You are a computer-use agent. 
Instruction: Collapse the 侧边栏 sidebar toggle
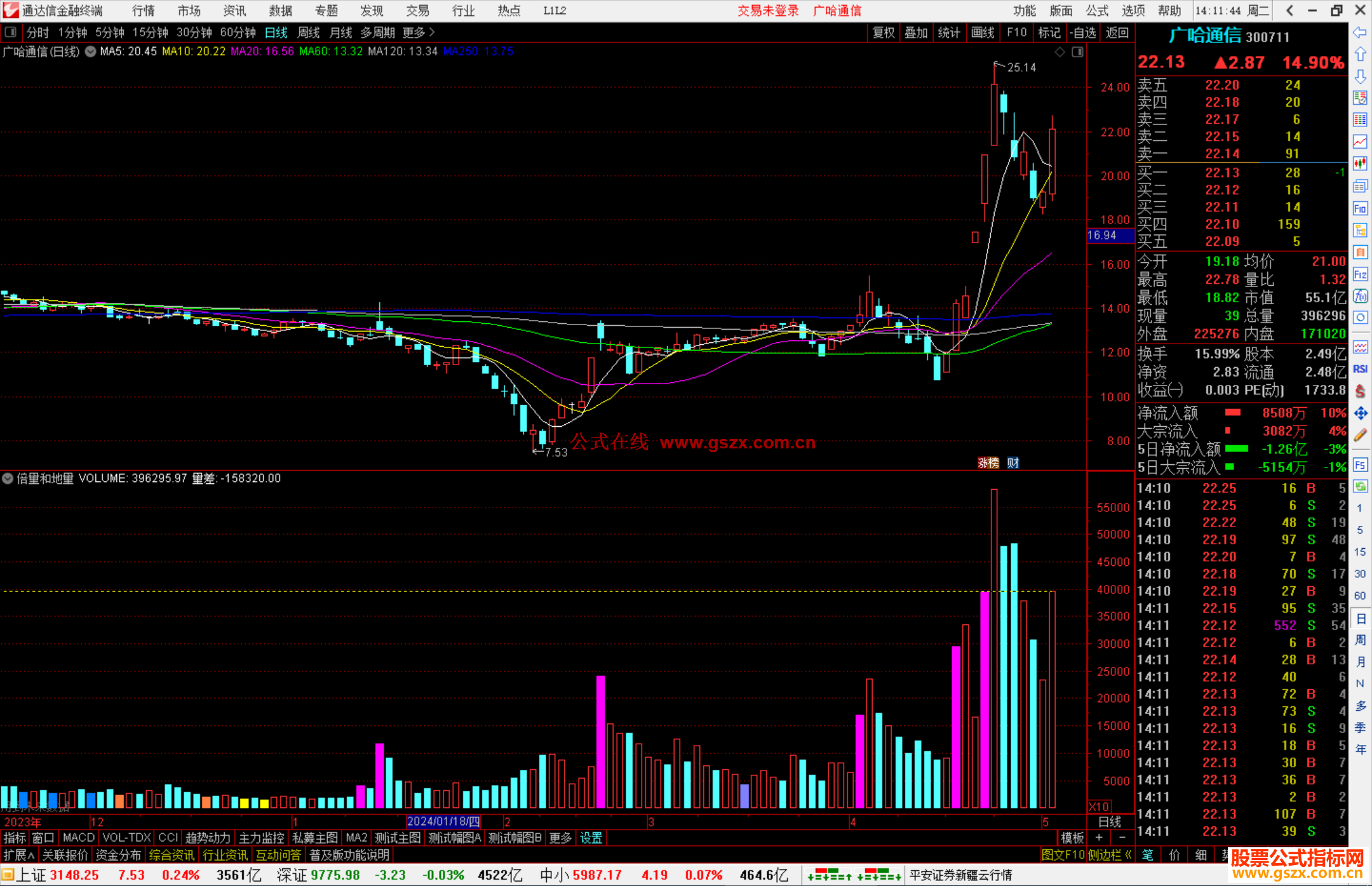point(1109,855)
